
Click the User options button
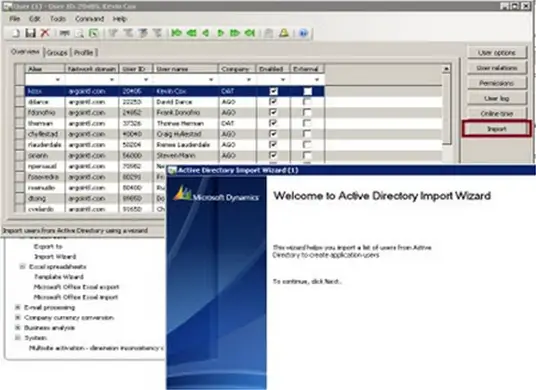coord(497,53)
